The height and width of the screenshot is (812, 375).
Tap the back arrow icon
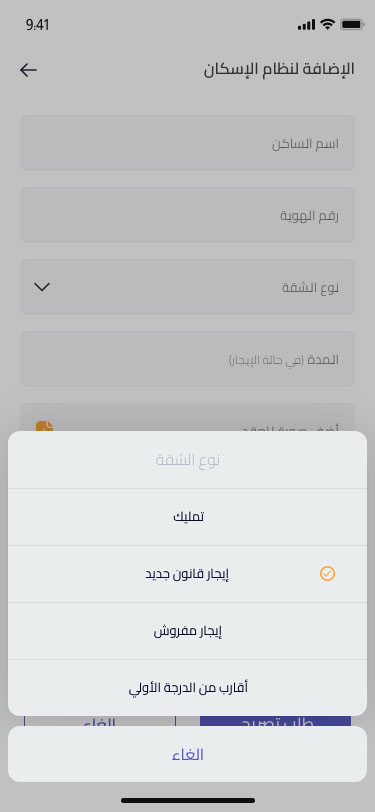tap(28, 70)
